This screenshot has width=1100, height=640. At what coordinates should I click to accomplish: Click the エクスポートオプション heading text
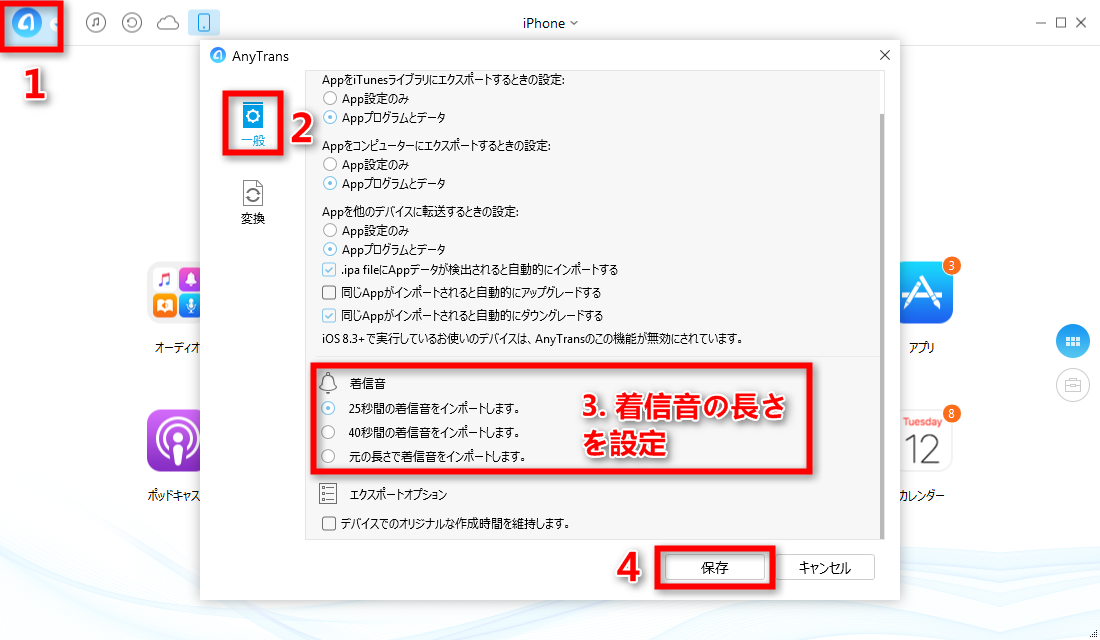[x=398, y=495]
